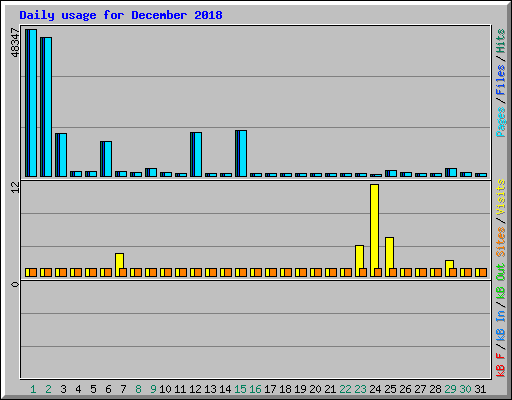Click day label 10 on the x-axis

[x=165, y=389]
